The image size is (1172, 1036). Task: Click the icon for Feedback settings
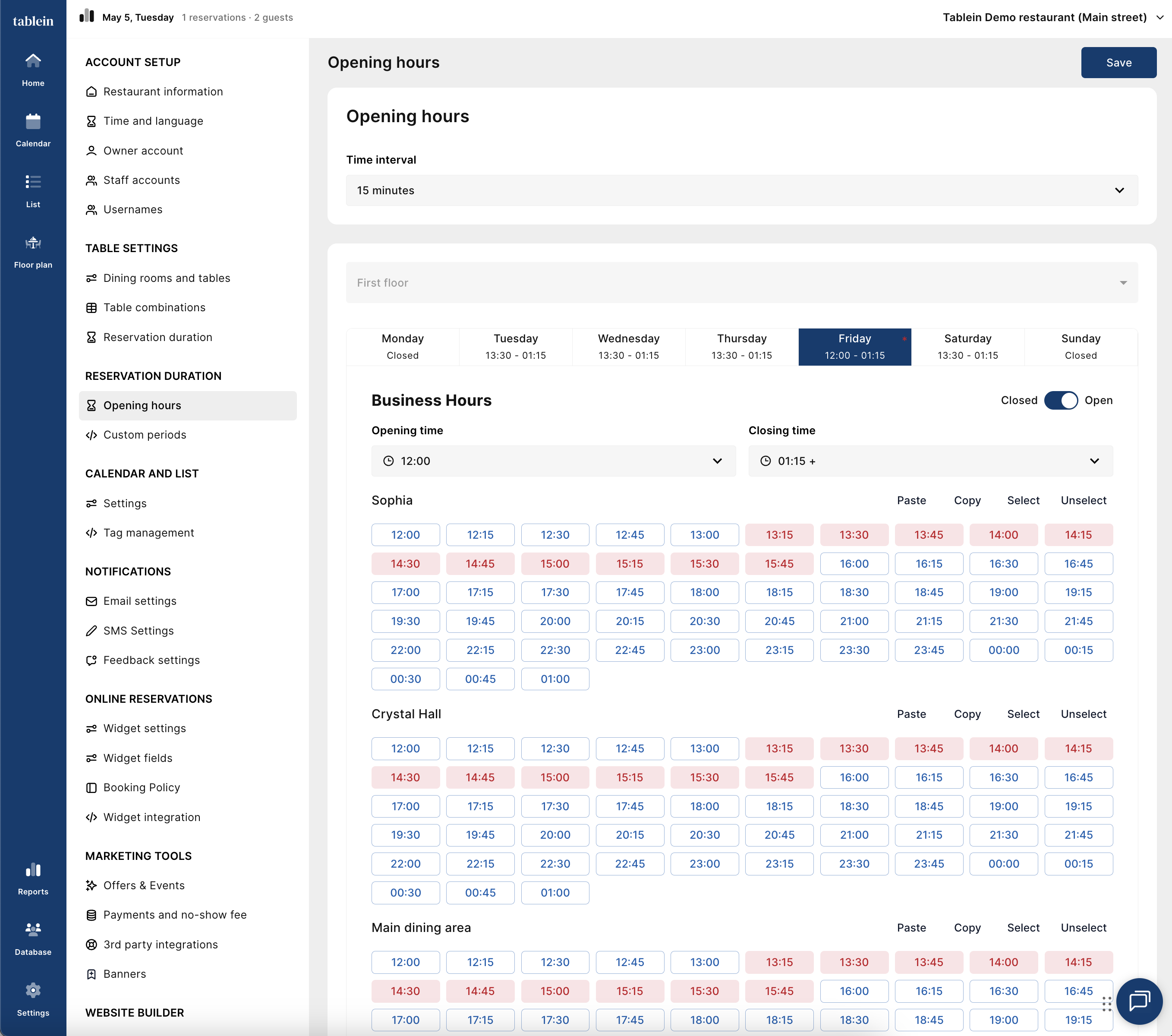click(x=91, y=660)
